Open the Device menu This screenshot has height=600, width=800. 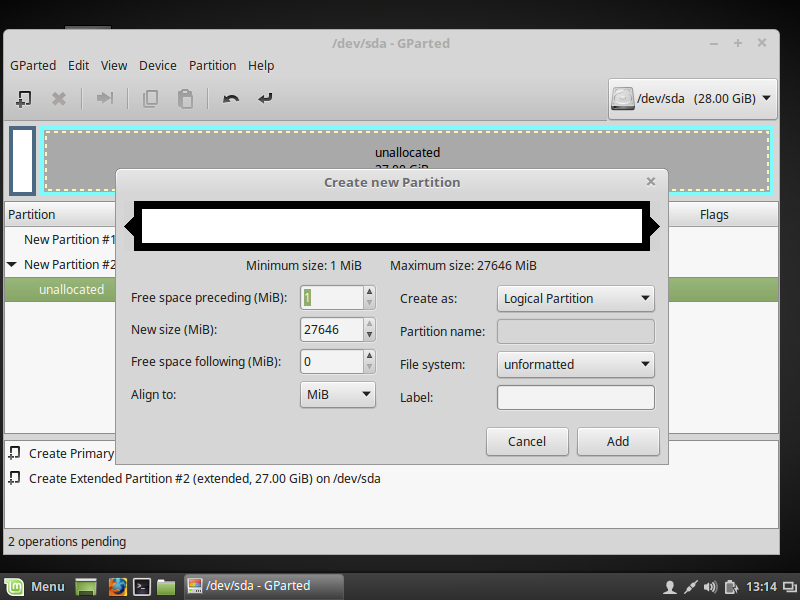tap(158, 66)
